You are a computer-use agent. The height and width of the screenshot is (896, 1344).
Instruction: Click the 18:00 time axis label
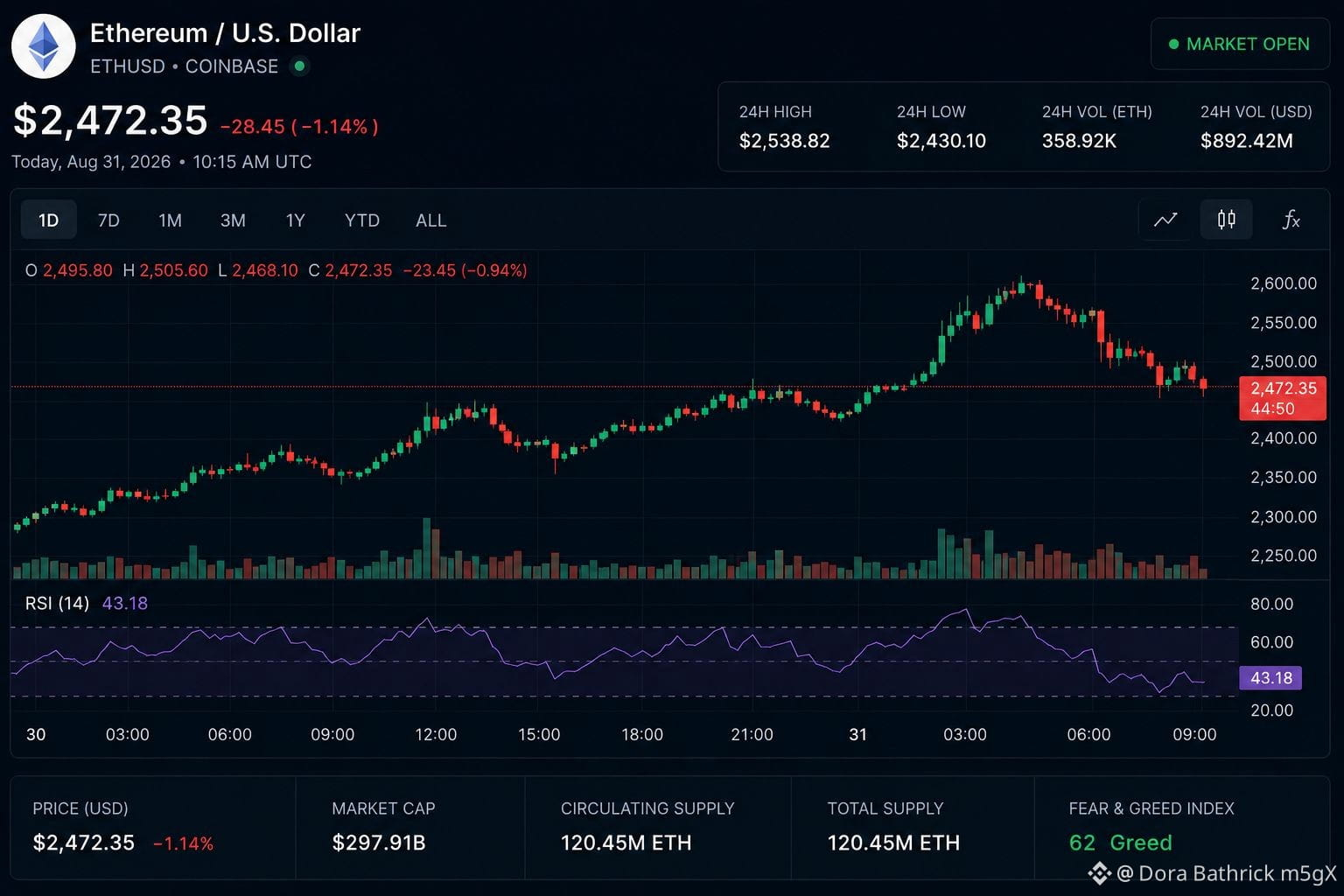tap(642, 735)
